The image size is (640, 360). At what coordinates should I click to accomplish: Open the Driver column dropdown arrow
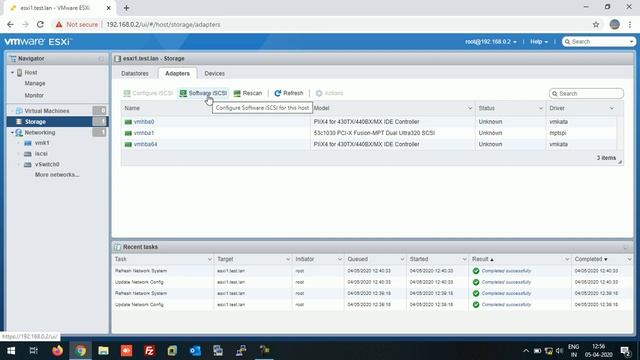pyautogui.click(x=611, y=108)
